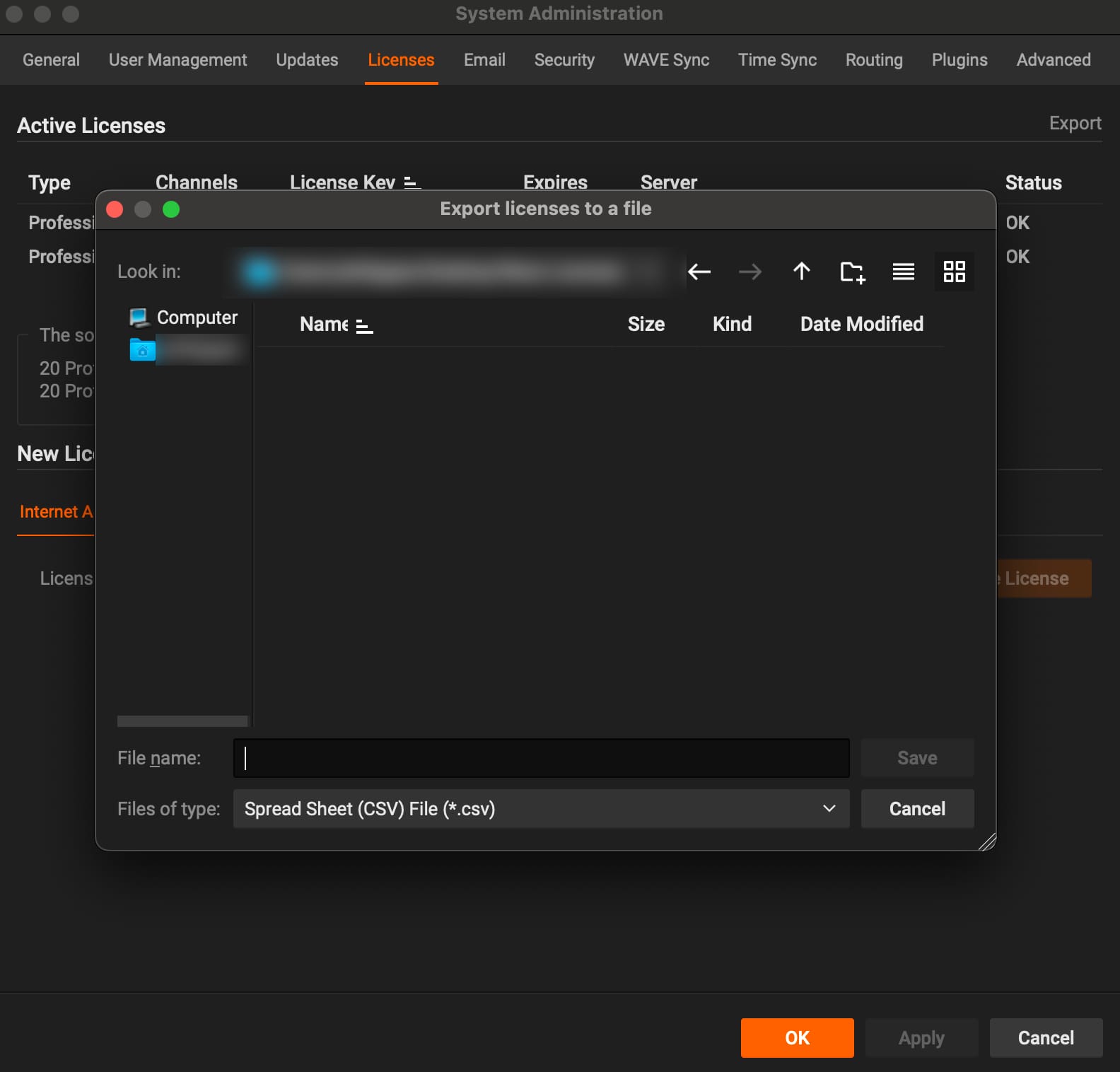Switch to the Email tab
This screenshot has height=1072, width=1120.
tap(484, 60)
